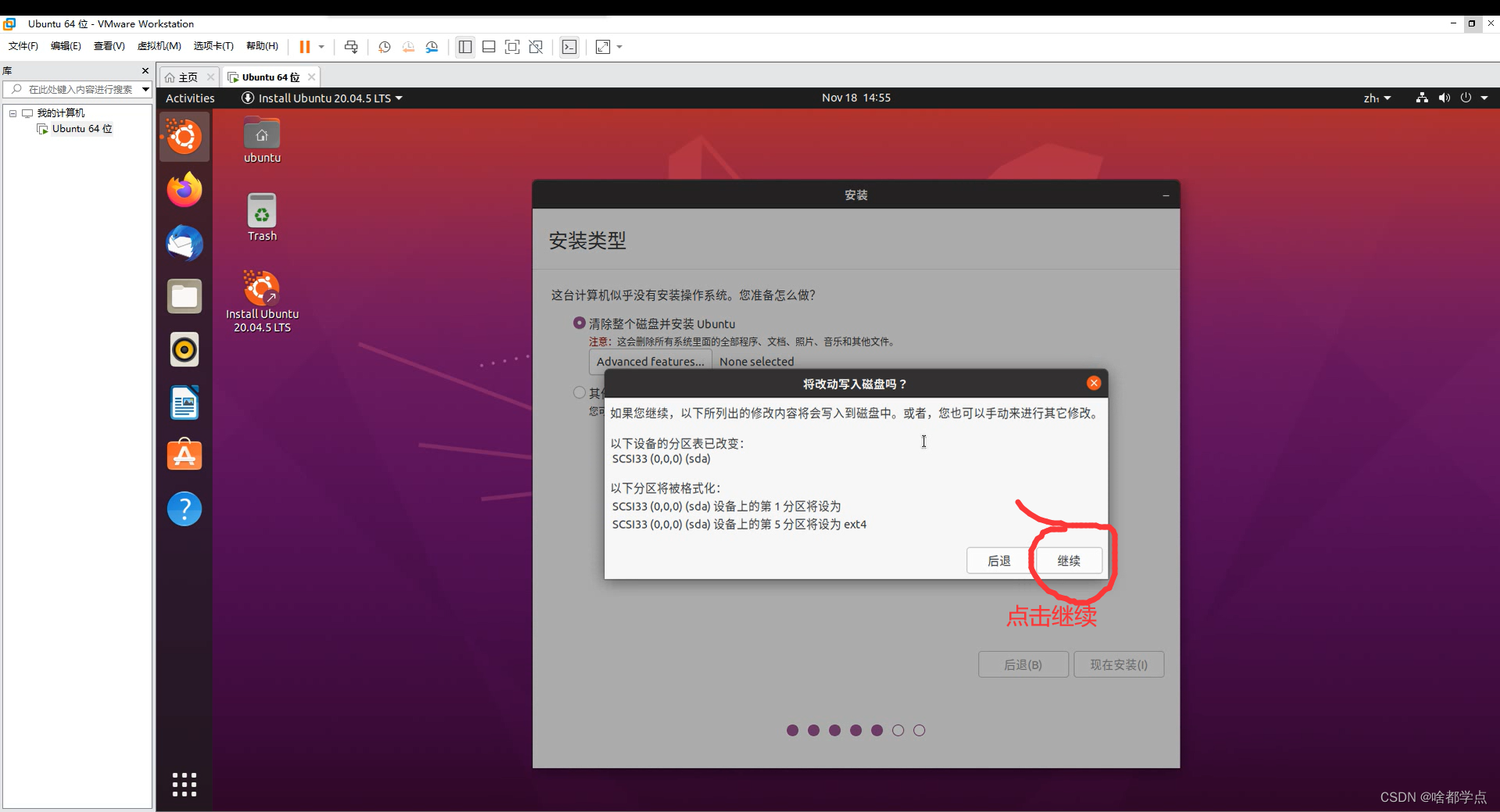This screenshot has height=812, width=1500.
Task: Select 我的计算机 in the library
Action: pyautogui.click(x=61, y=113)
